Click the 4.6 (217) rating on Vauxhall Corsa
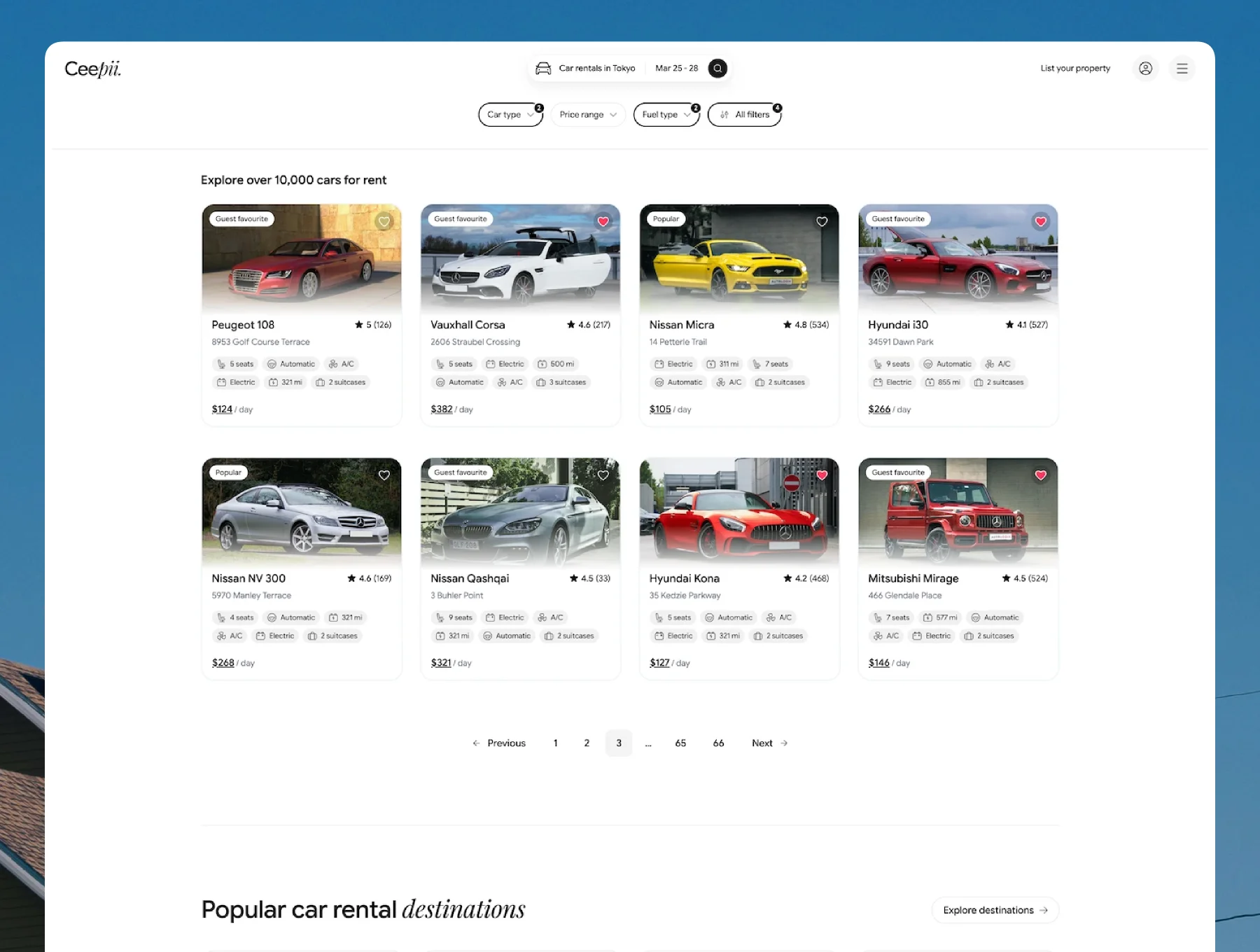Viewport: 1260px width, 952px height. 589,325
